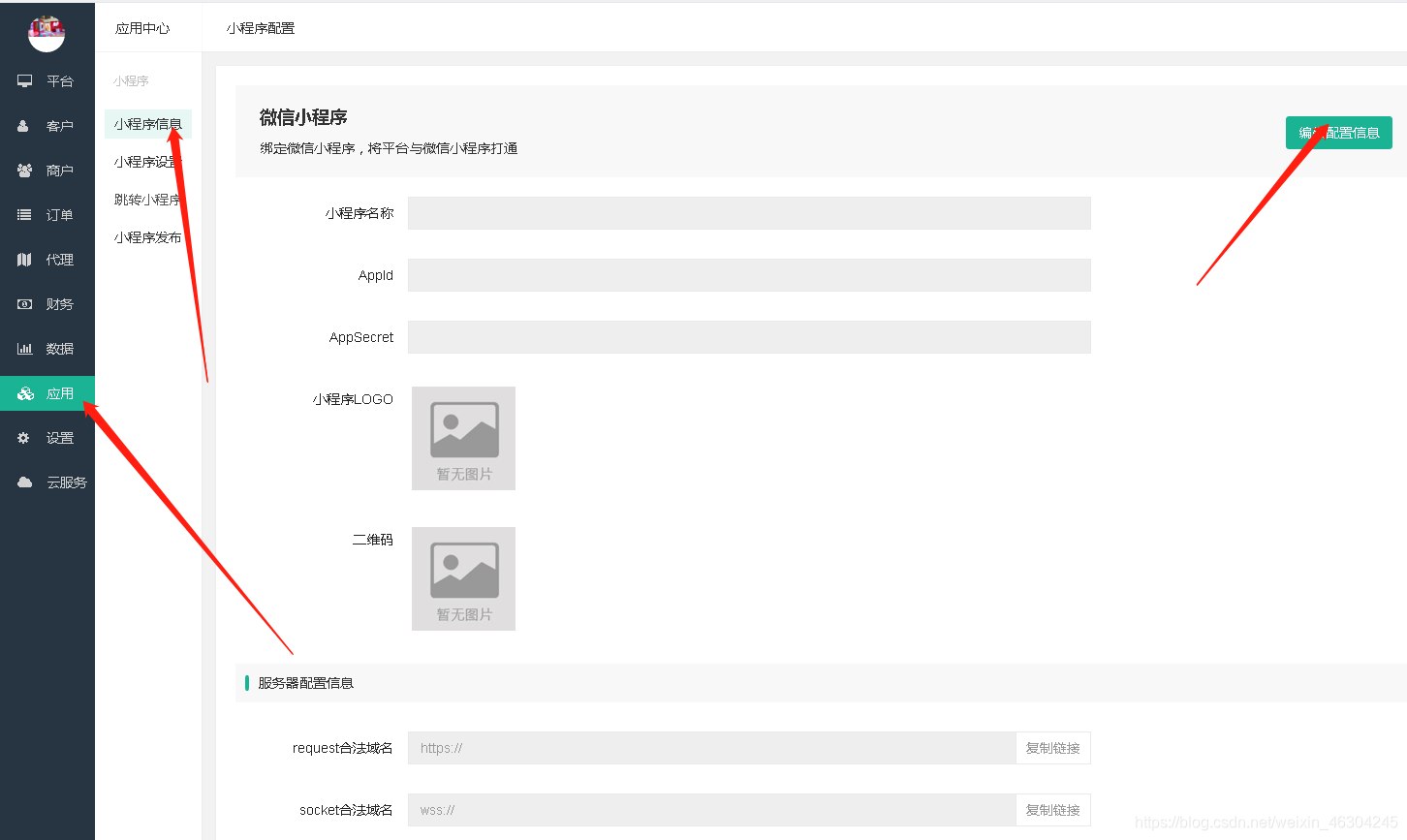Screen dimensions: 1407x840
Task: Open 小程序信息 in the submenu
Action: coord(148,124)
